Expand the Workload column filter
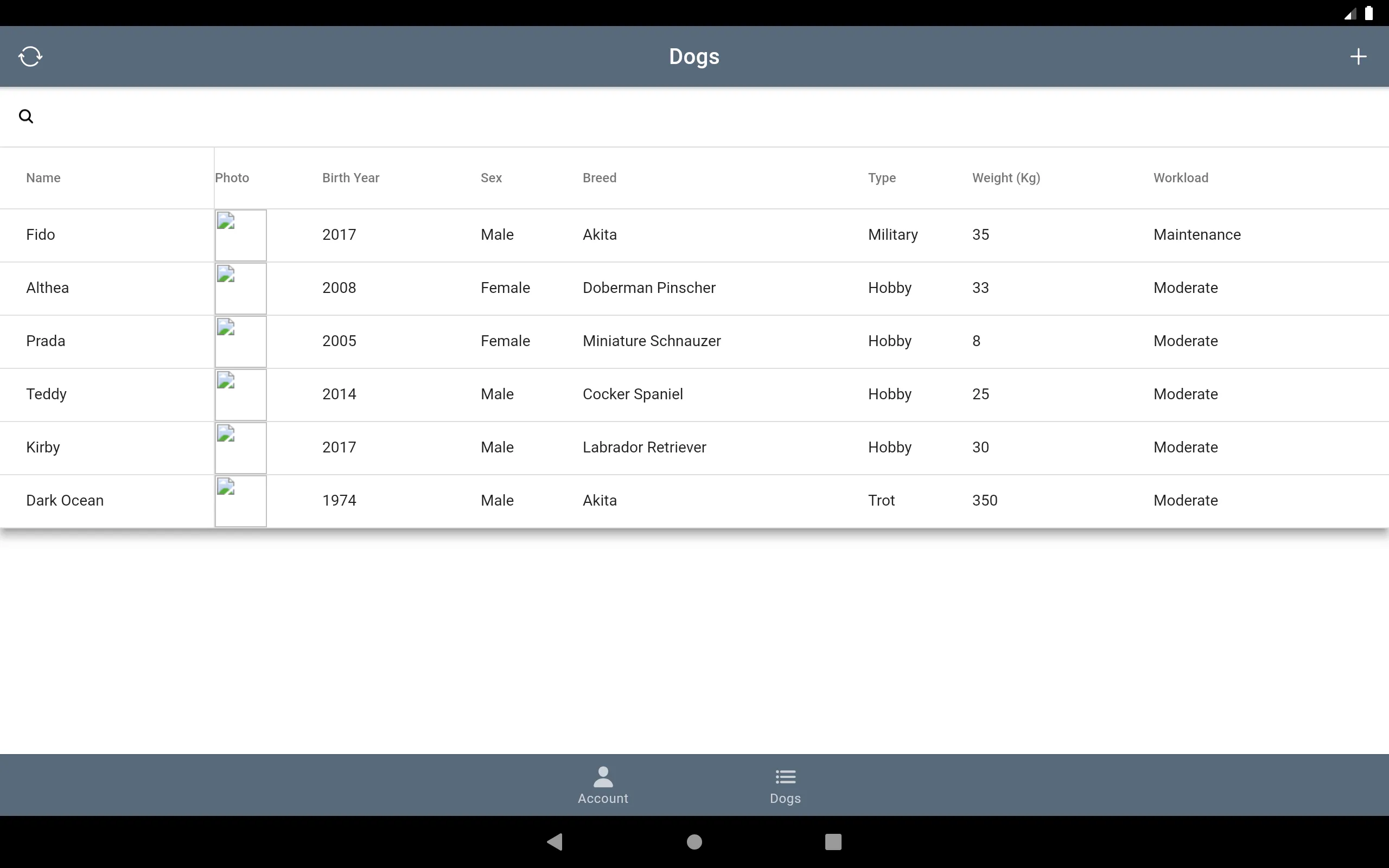Screen dimensions: 1389x868 [1180, 177]
